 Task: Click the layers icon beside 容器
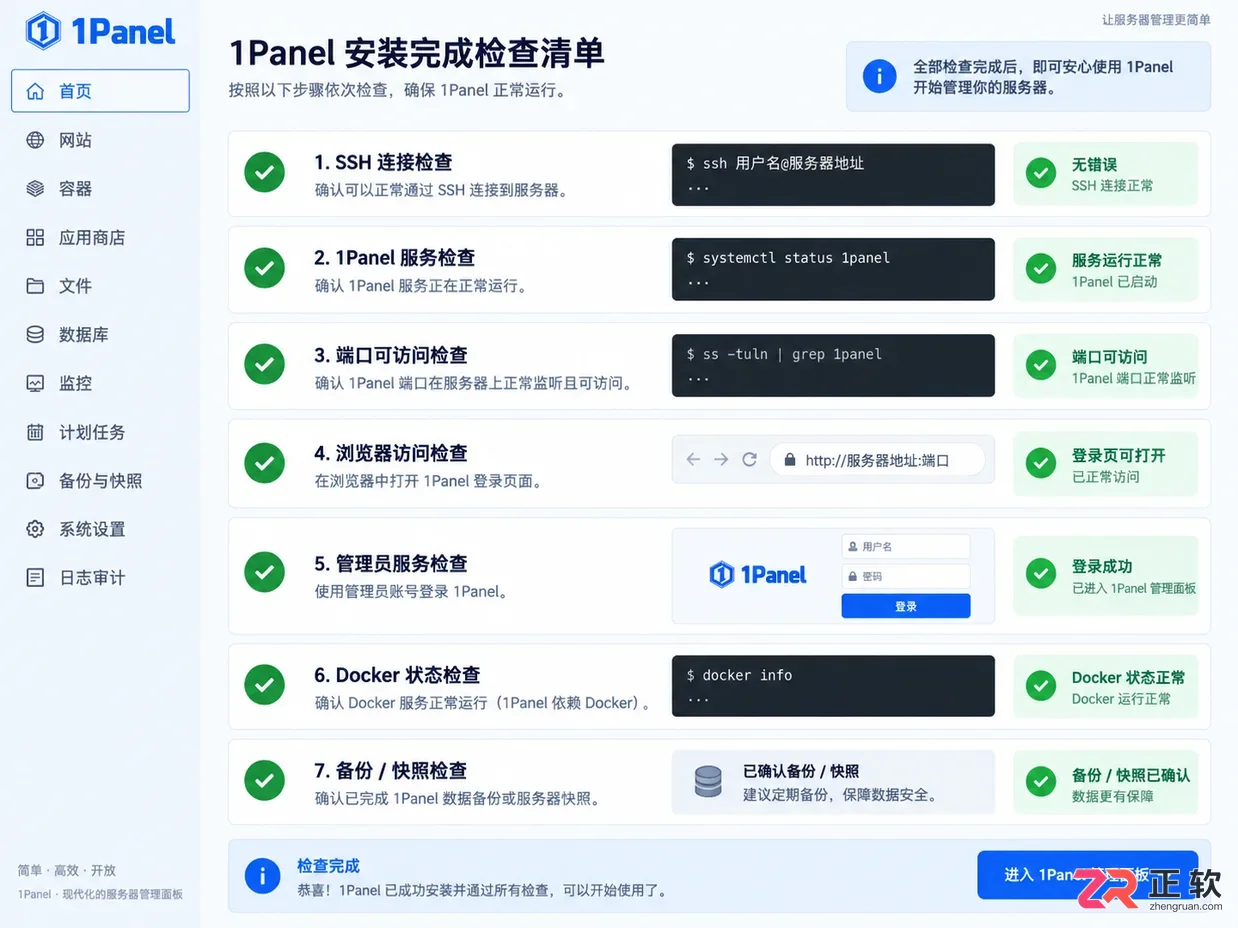click(35, 188)
